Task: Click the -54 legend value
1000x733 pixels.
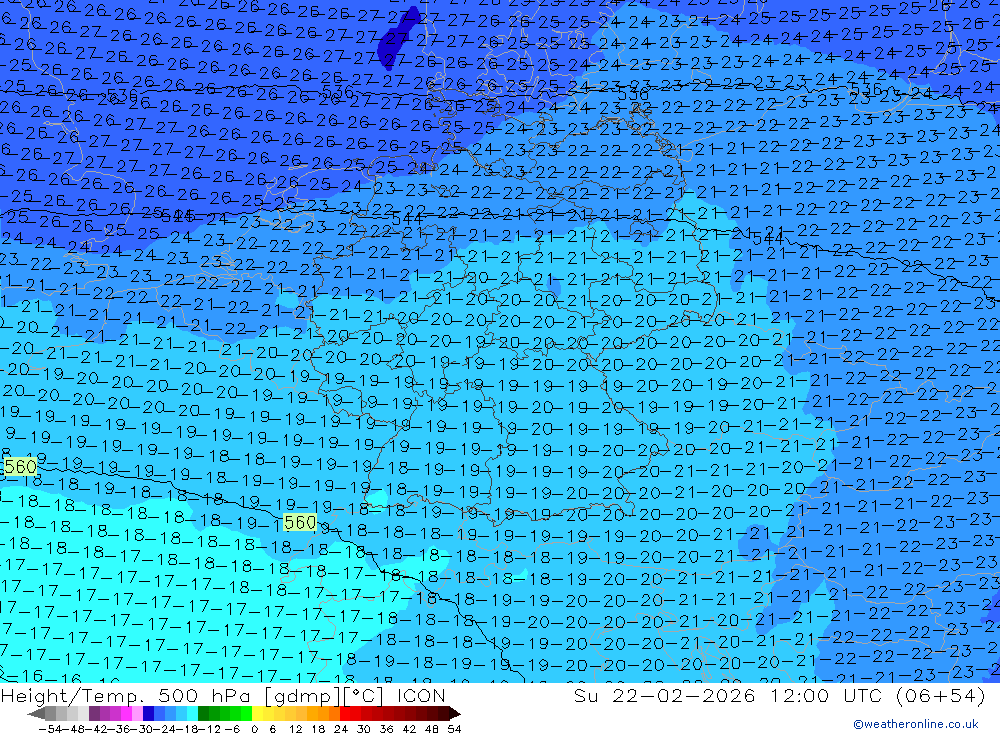Action: point(50,729)
